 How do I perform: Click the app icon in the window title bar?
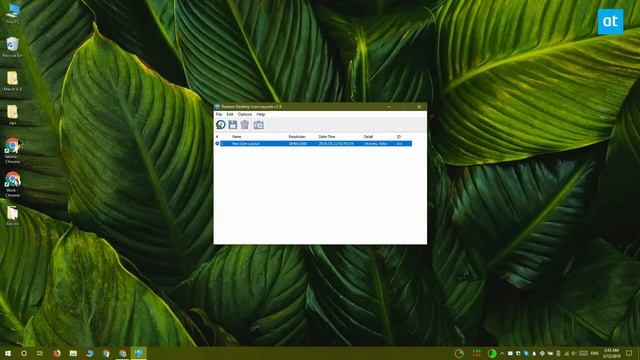click(218, 107)
